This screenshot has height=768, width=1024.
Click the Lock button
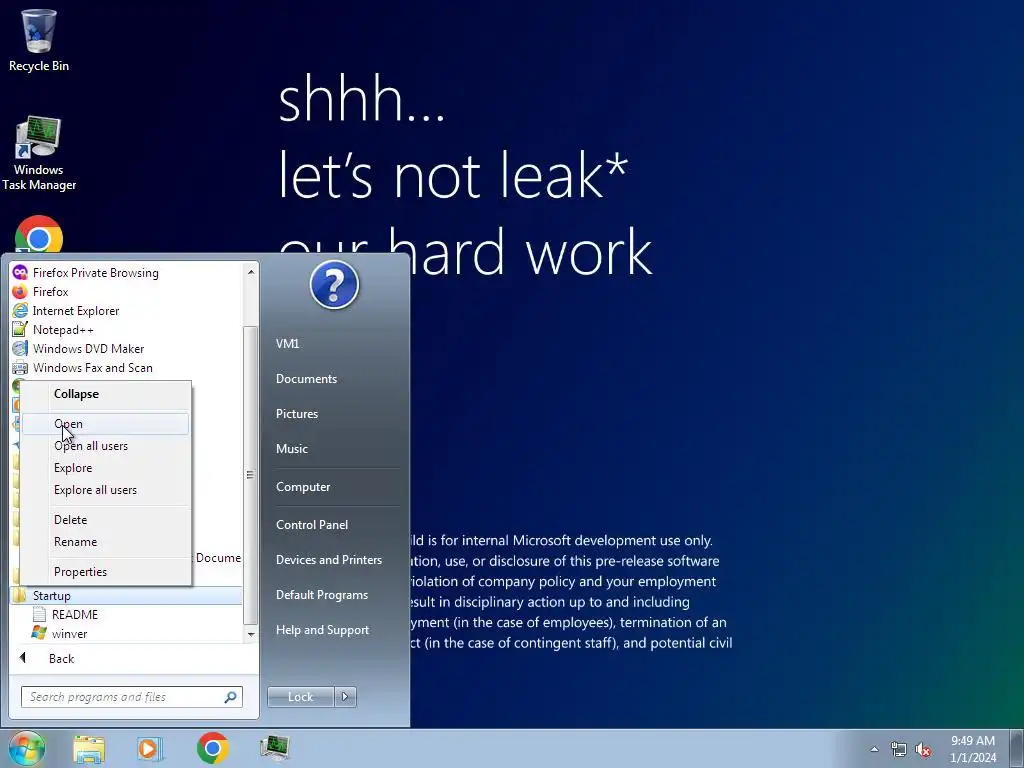(300, 697)
